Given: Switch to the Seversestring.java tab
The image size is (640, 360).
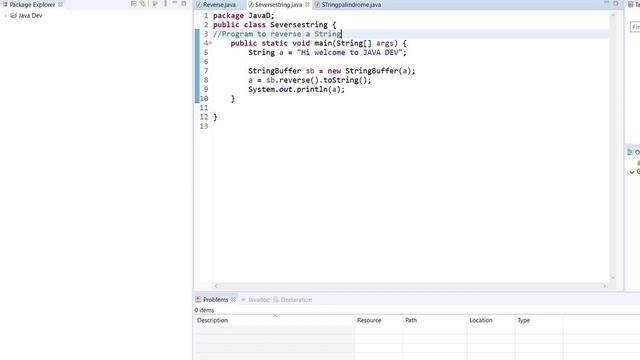Looking at the screenshot, I should pyautogui.click(x=278, y=5).
